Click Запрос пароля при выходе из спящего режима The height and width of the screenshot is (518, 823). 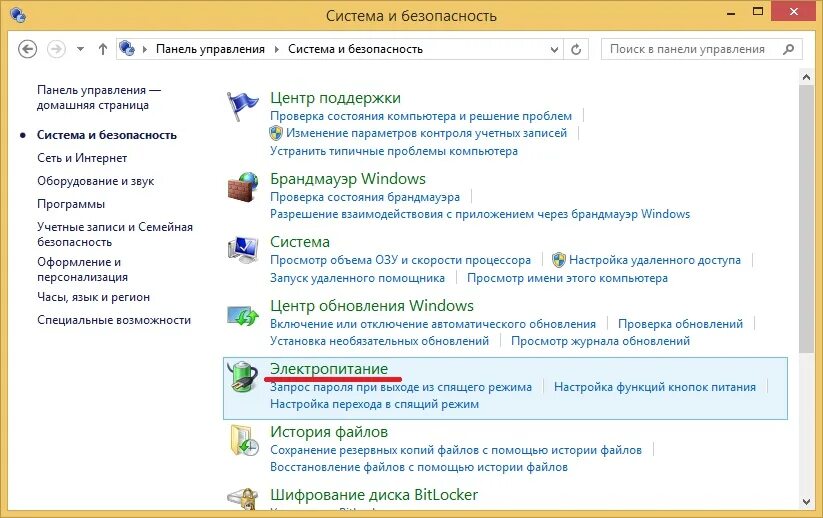pos(401,387)
